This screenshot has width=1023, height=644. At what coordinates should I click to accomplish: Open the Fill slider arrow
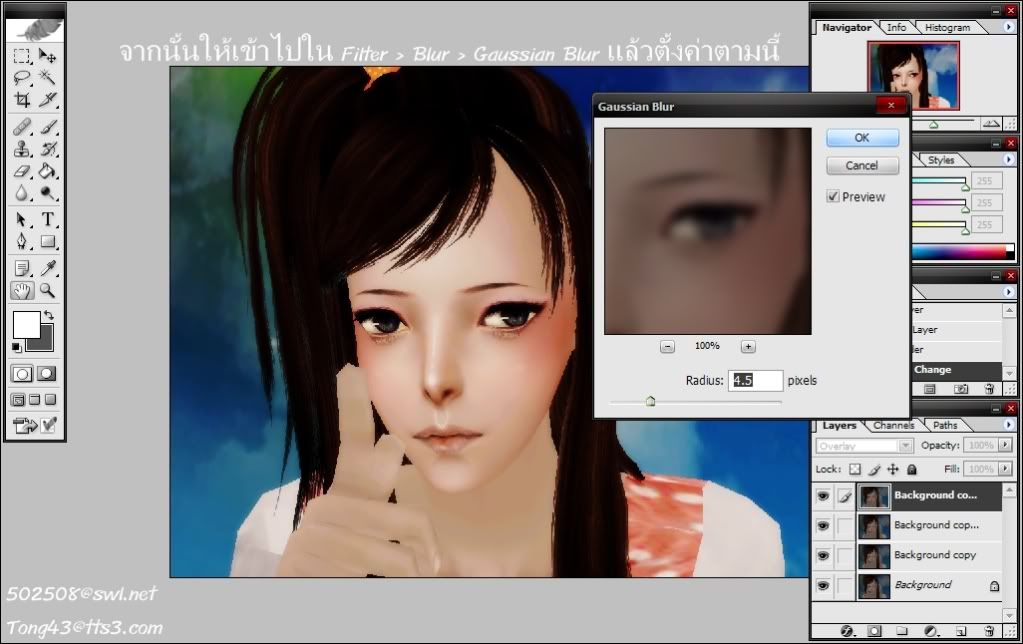(x=1005, y=468)
